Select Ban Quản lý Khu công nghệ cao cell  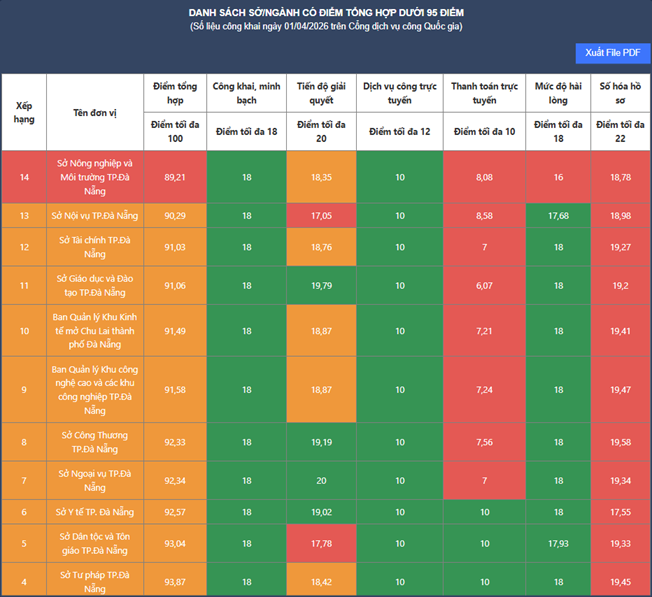click(95, 390)
